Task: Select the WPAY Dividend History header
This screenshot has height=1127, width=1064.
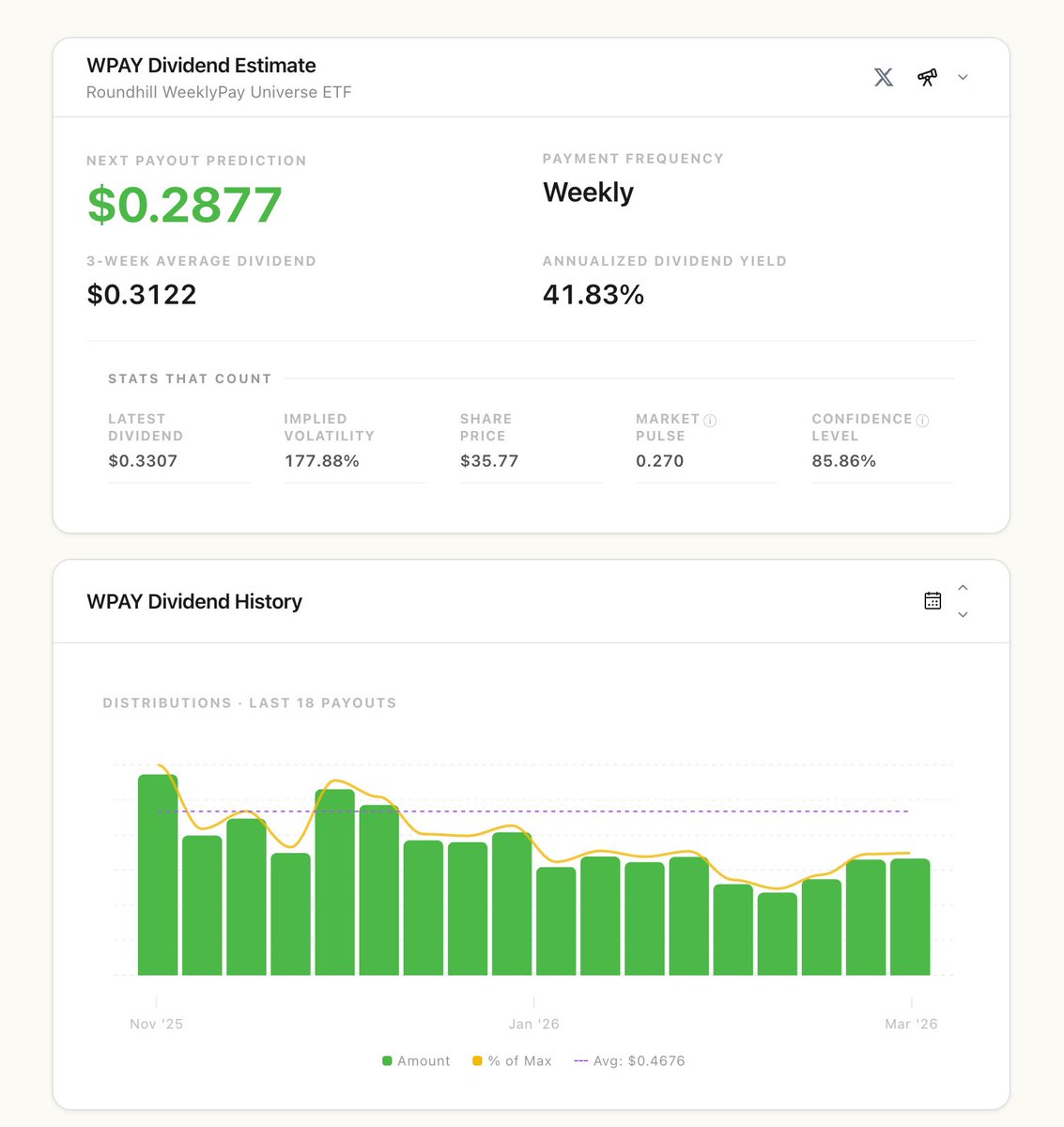Action: [x=194, y=601]
